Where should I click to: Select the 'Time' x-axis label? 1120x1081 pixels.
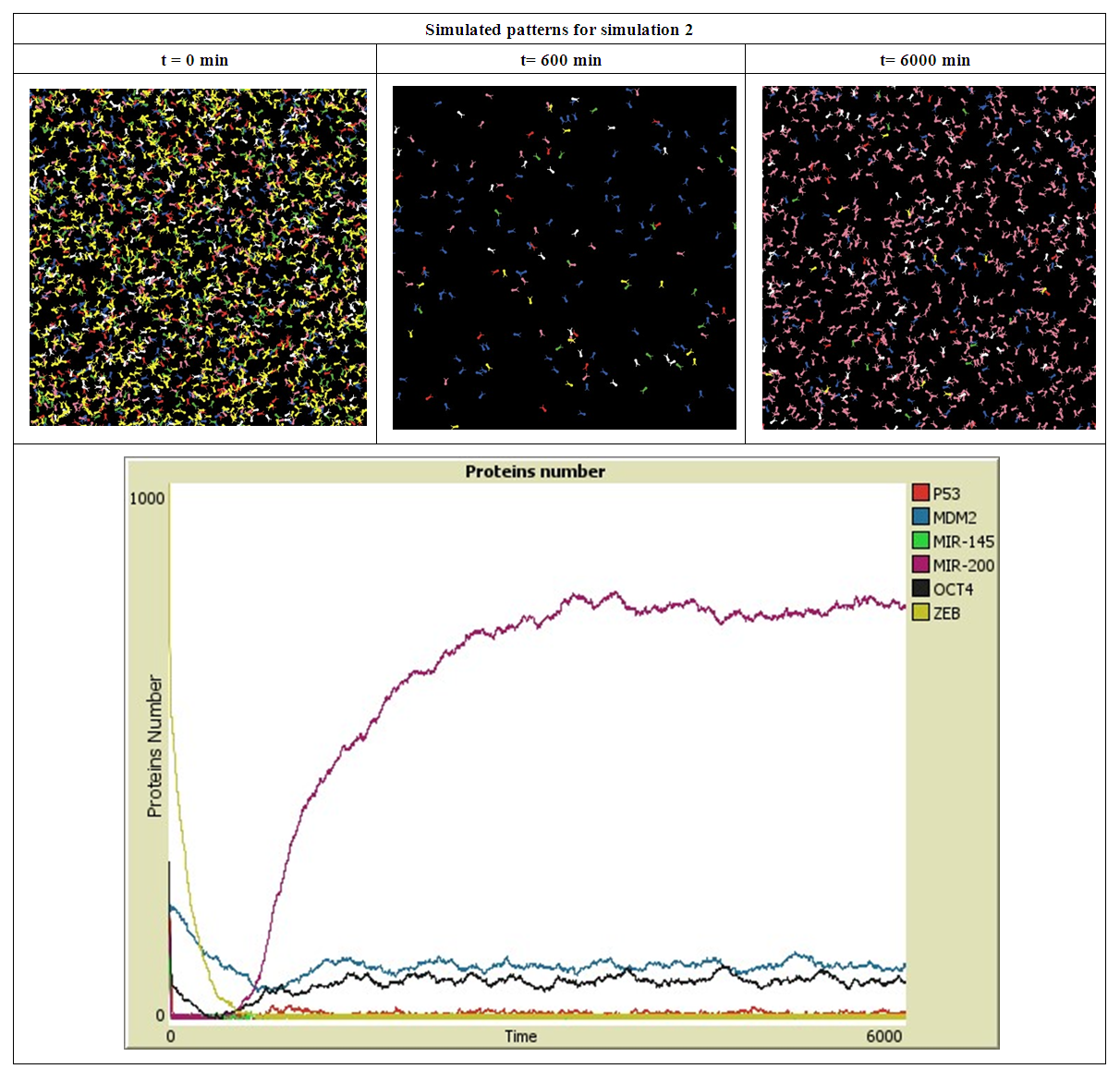click(520, 1036)
